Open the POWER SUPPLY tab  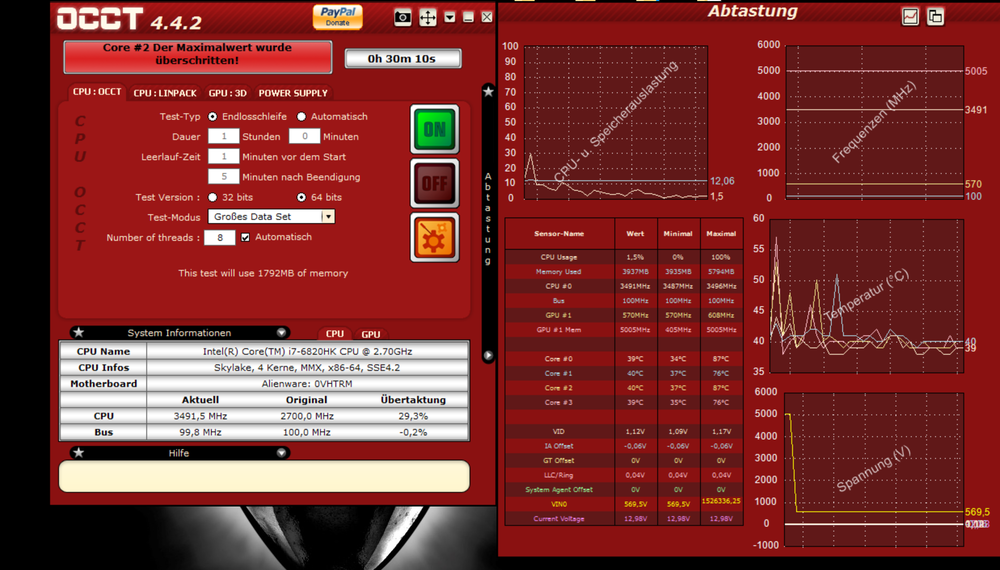point(293,93)
